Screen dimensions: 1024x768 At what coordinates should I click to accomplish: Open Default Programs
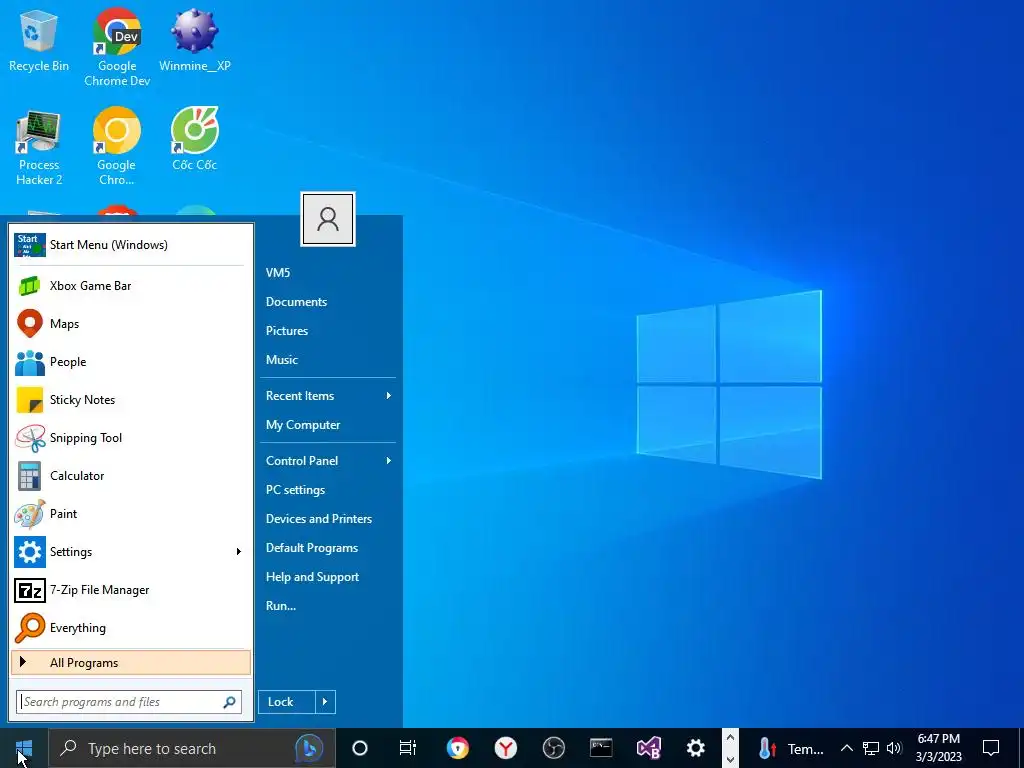coord(312,548)
